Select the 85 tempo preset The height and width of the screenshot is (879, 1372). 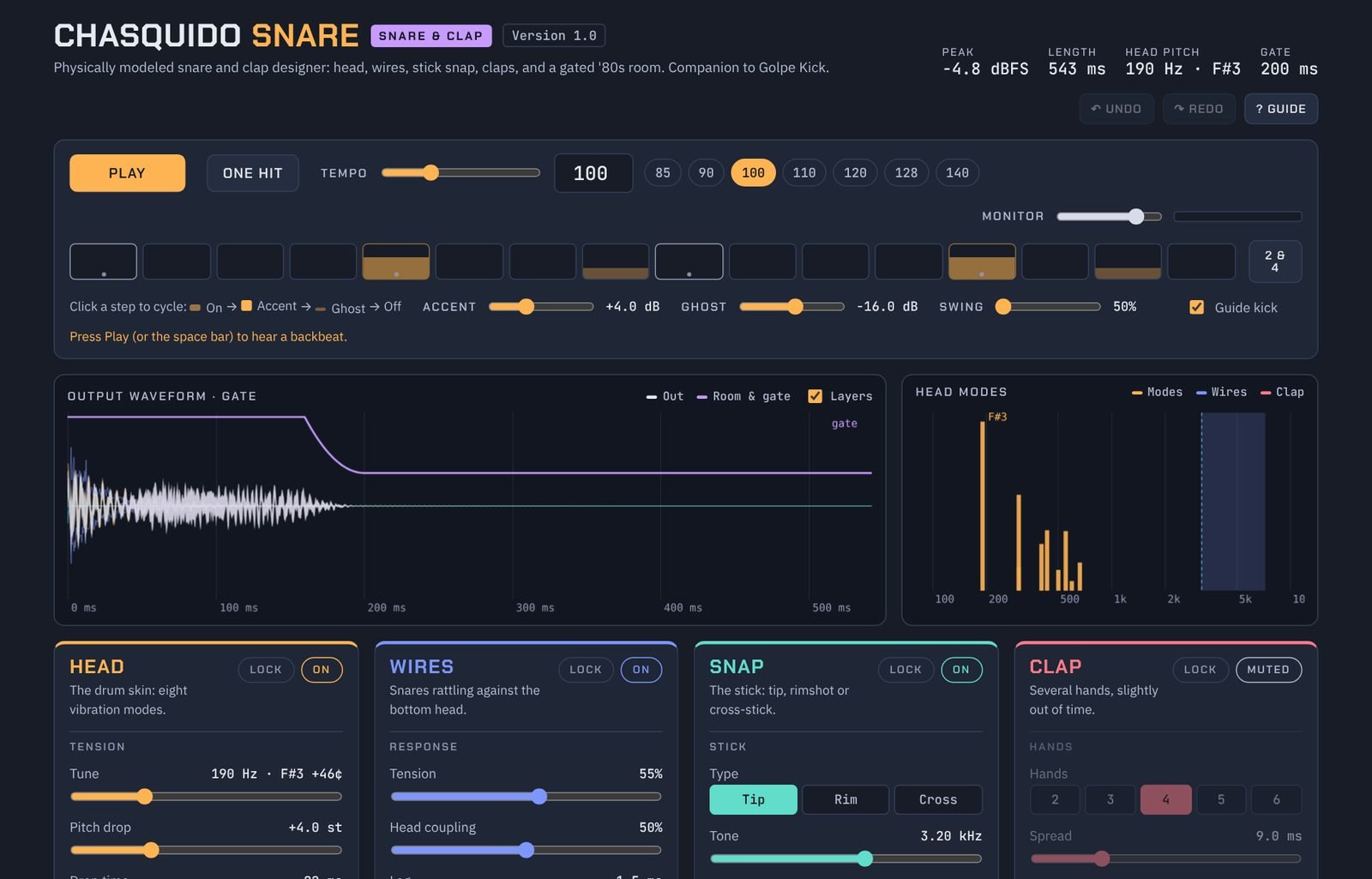(663, 173)
